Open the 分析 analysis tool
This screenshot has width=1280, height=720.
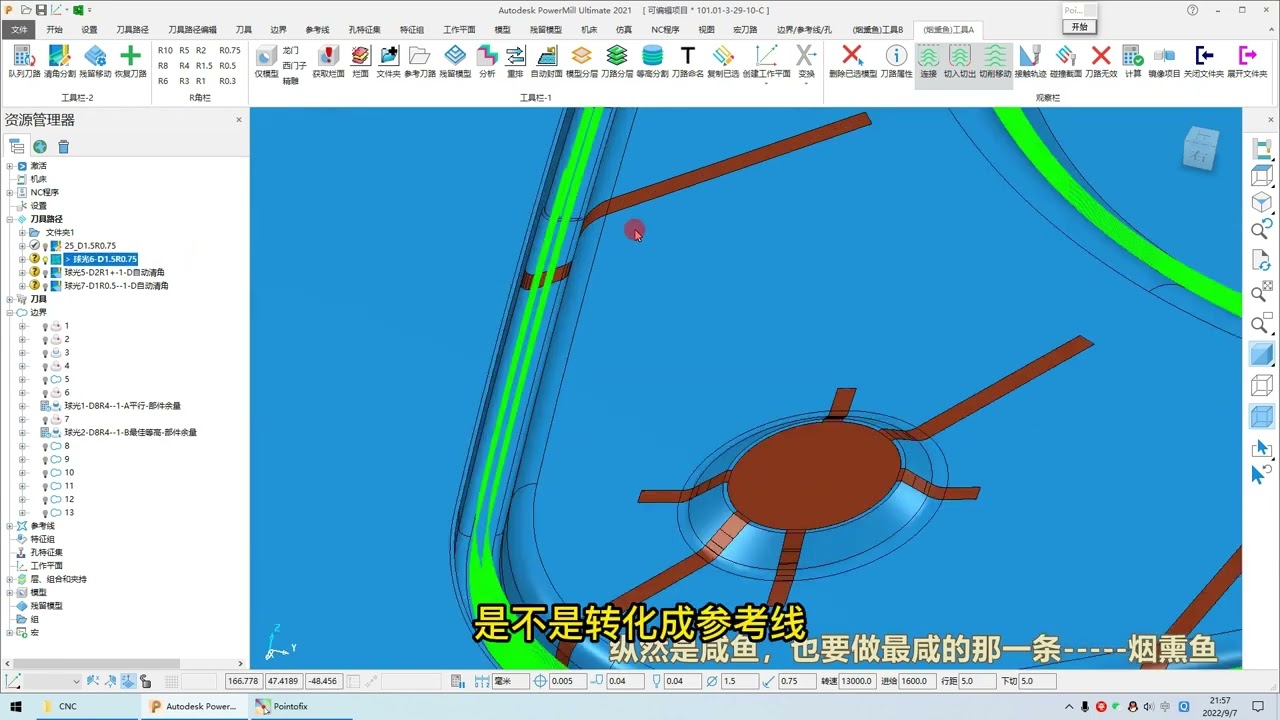487,61
